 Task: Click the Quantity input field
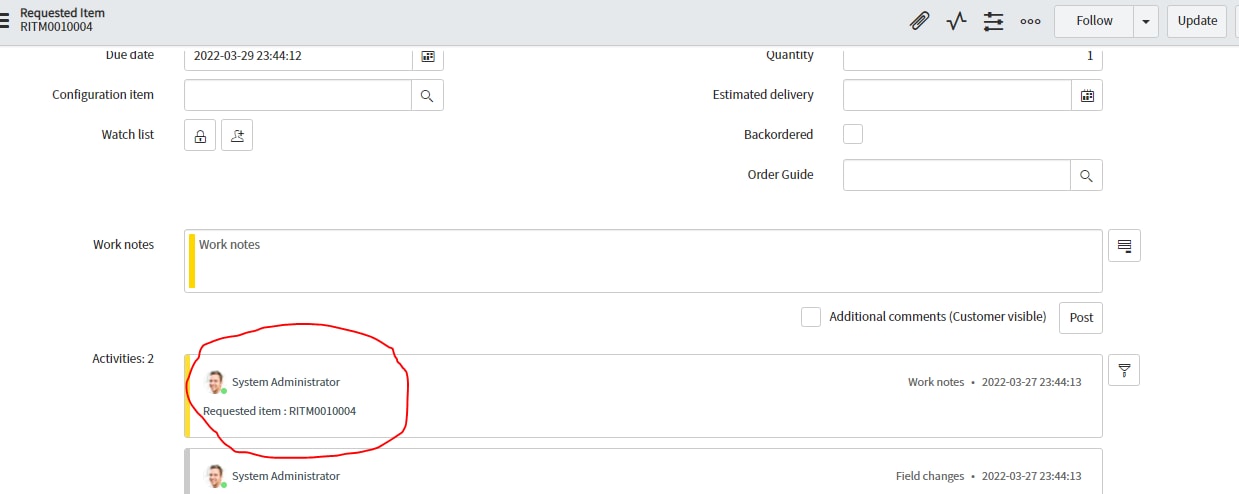pos(973,56)
